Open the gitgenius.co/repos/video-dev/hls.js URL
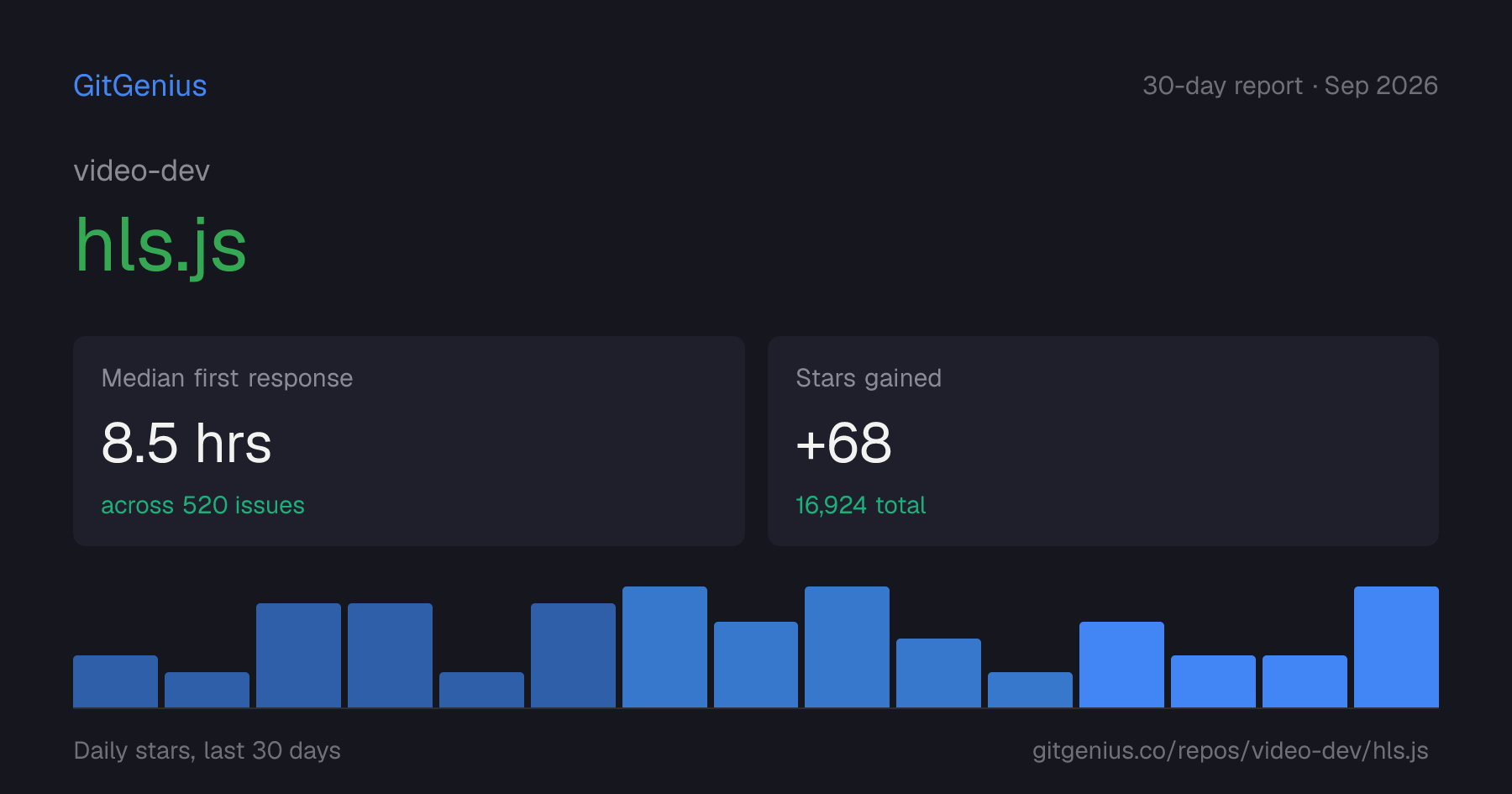Image resolution: width=1512 pixels, height=794 pixels. click(x=1230, y=750)
